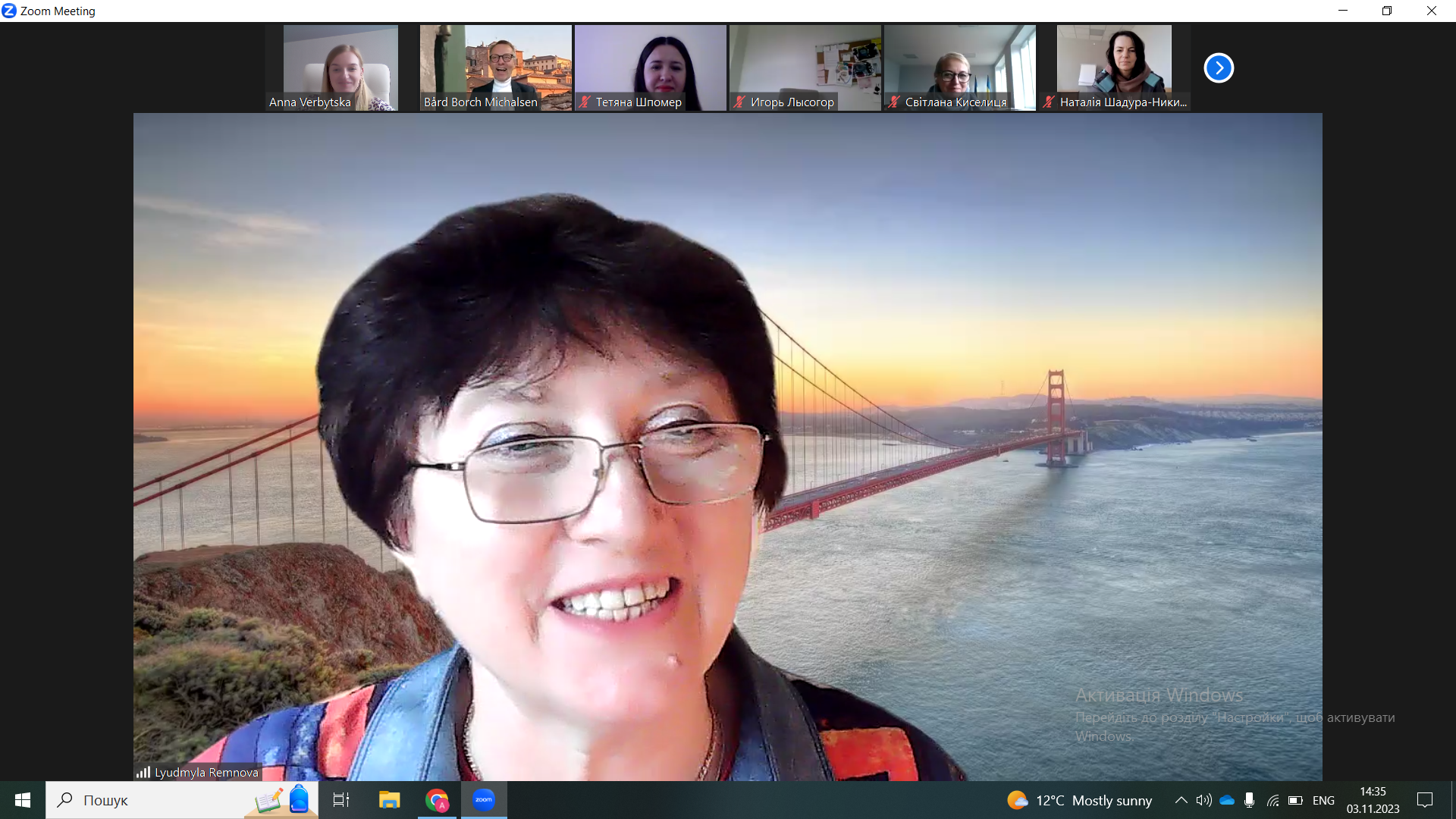Click muted mic icon on Тетяна Шпомер
This screenshot has height=819, width=1456.
[x=585, y=102]
